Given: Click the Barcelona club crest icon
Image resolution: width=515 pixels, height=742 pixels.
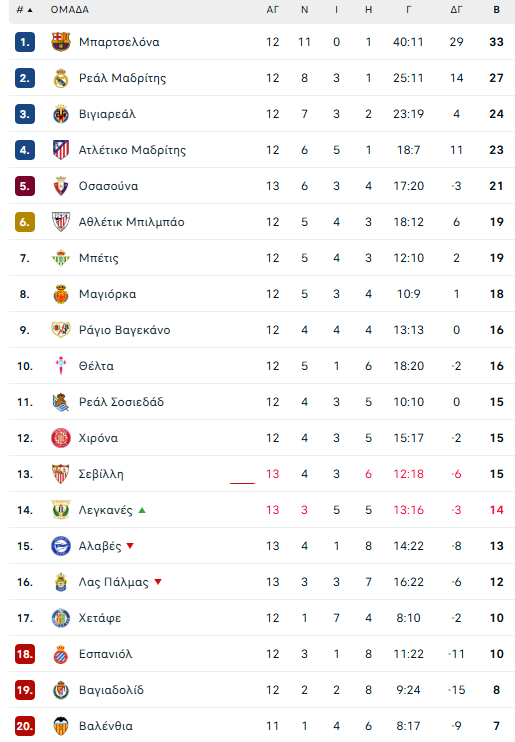Looking at the screenshot, I should click(61, 42).
